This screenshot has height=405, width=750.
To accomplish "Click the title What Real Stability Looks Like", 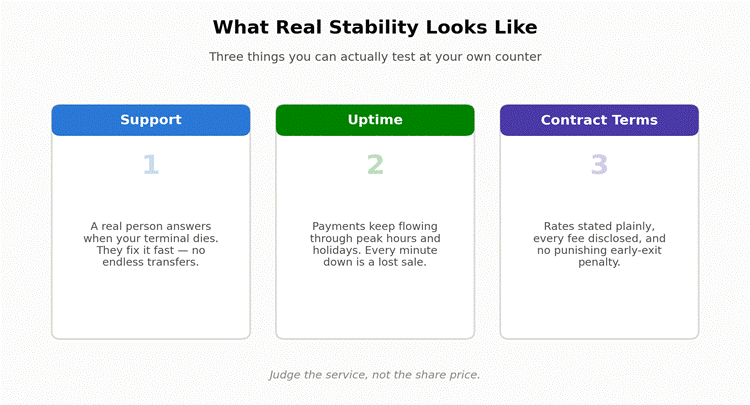I will [375, 27].
